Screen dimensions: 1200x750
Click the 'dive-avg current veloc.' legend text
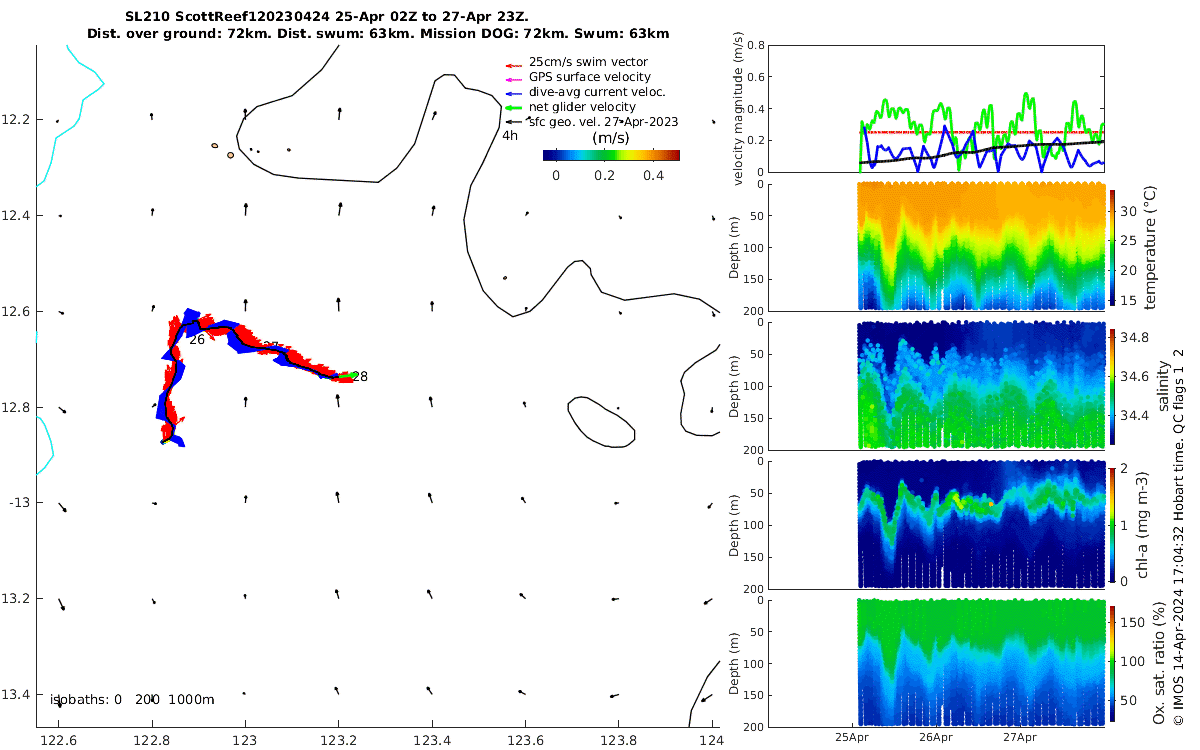598,92
